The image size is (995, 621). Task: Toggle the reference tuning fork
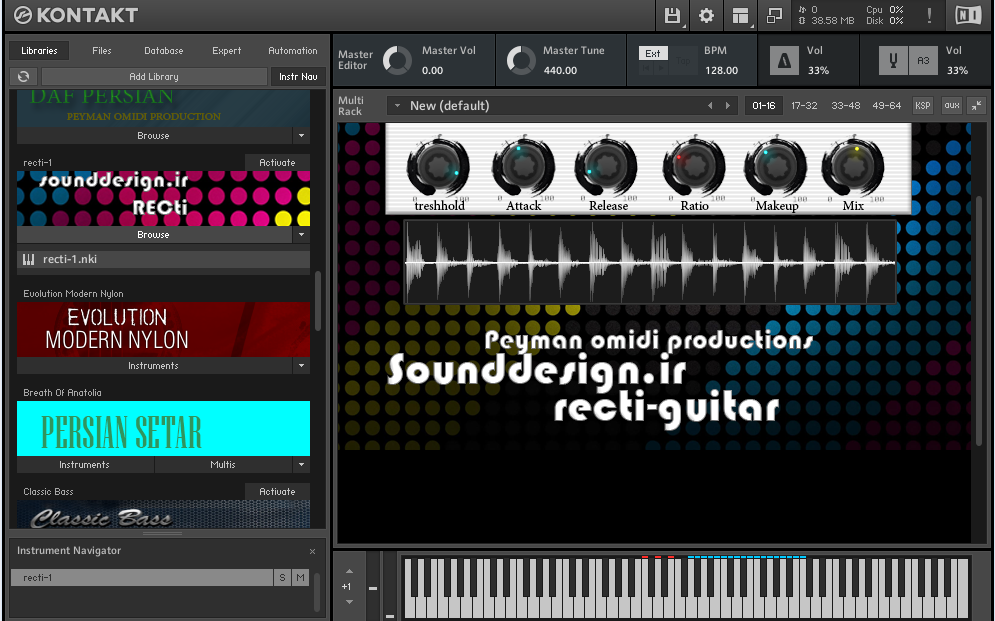click(893, 61)
